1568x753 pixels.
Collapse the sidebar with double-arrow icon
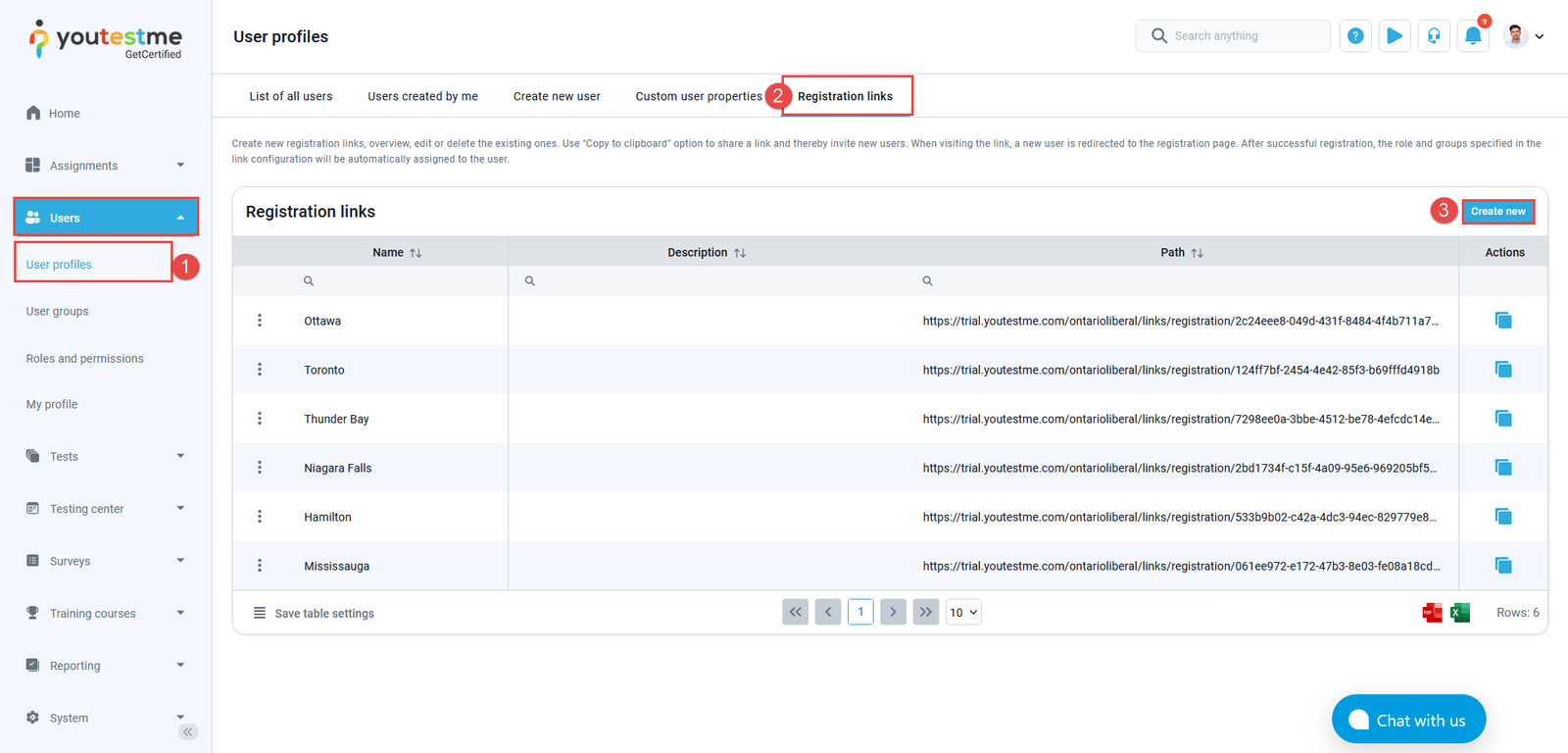187,732
